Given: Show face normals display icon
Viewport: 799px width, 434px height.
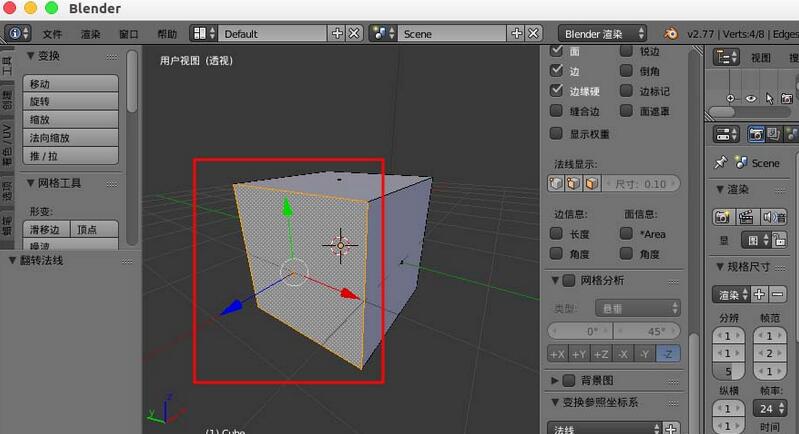Looking at the screenshot, I should click(592, 183).
